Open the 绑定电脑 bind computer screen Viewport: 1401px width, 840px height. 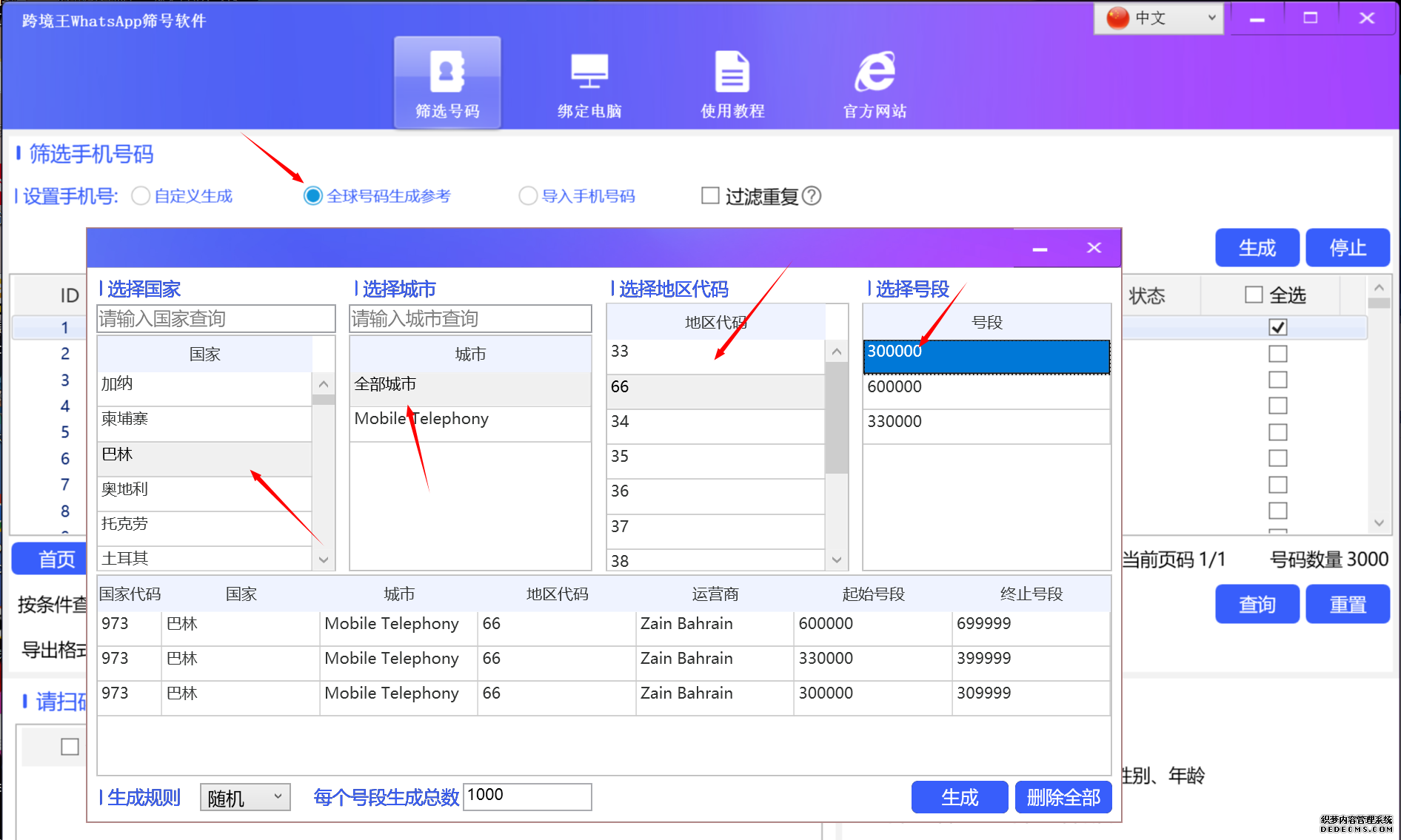point(589,81)
